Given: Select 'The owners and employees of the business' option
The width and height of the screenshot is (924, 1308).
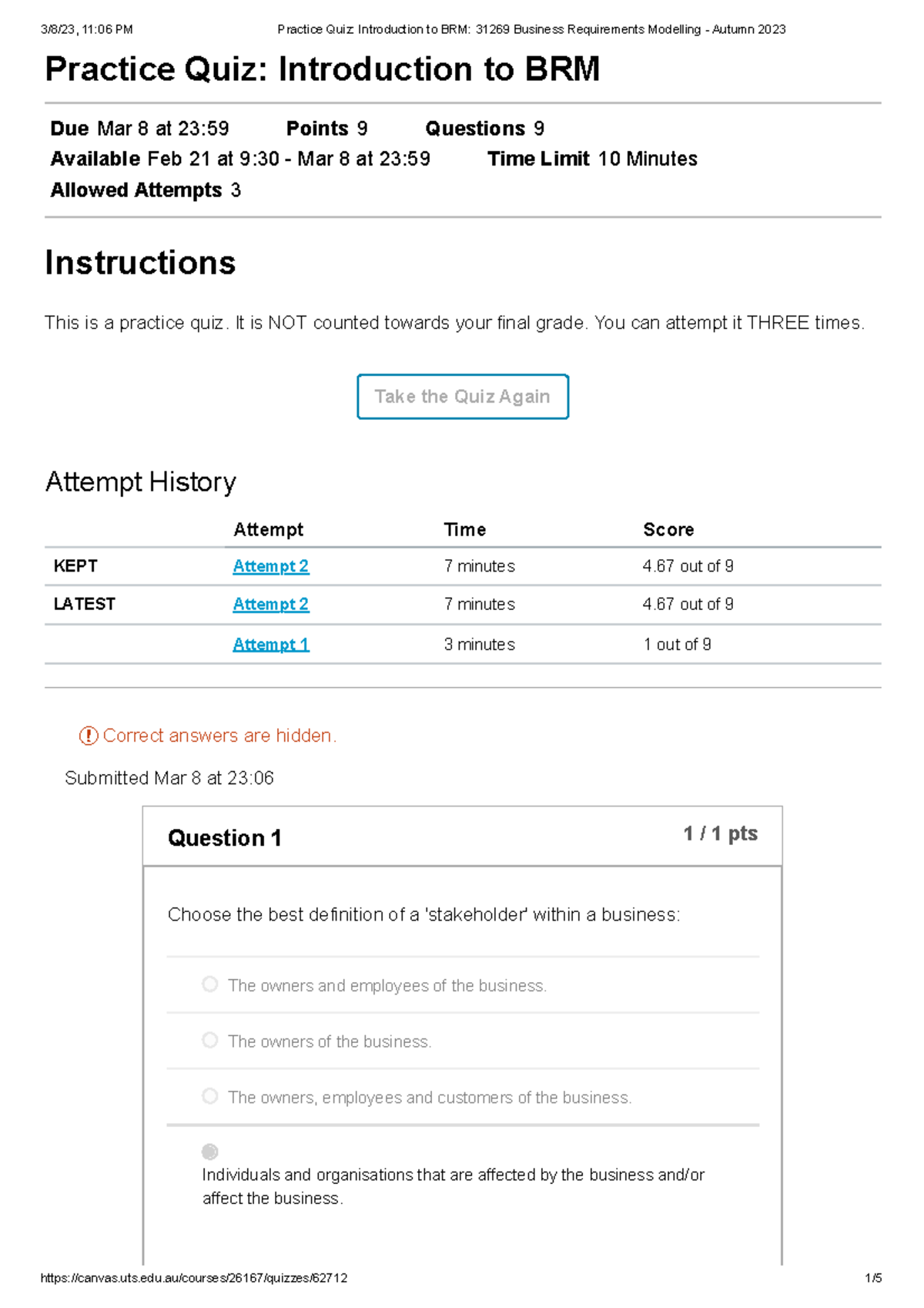Looking at the screenshot, I should tap(209, 984).
